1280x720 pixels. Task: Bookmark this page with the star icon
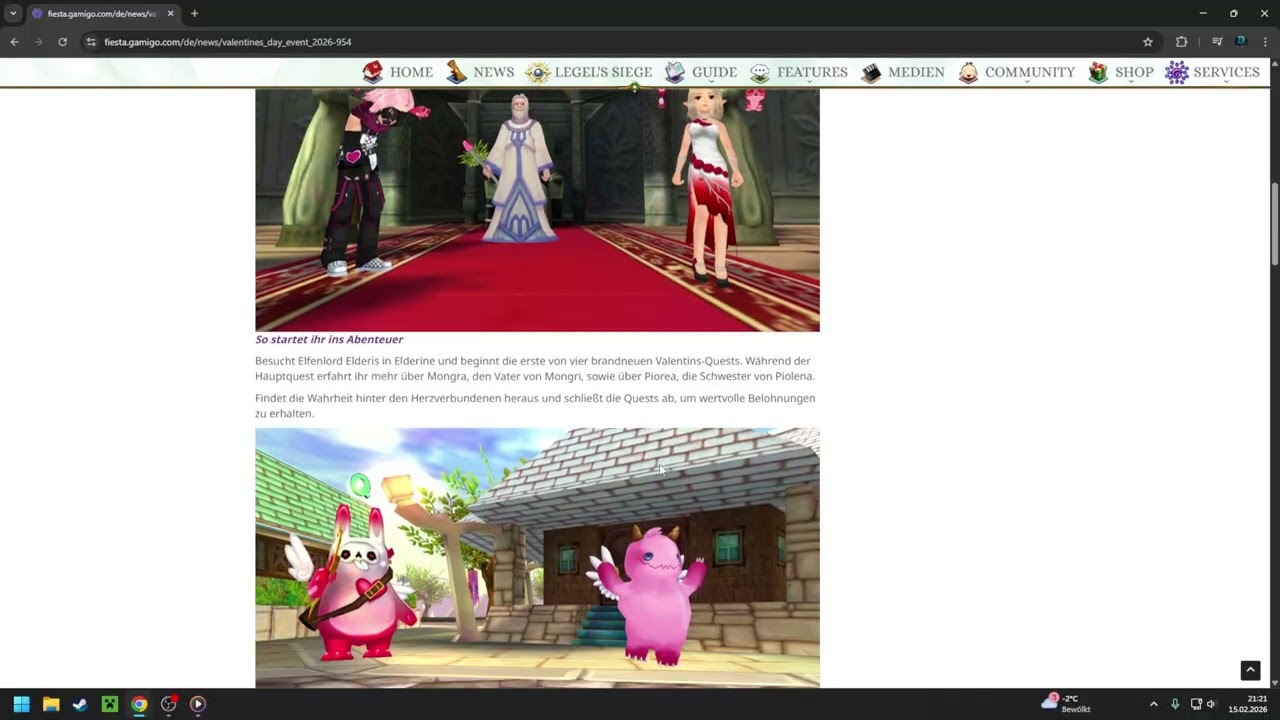pos(1148,42)
